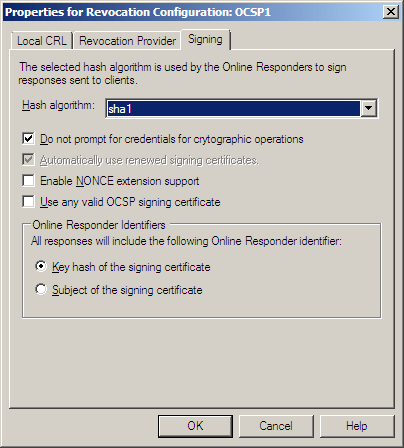404x448 pixels.
Task: Click the hash algorithm description text
Action: pyautogui.click(x=183, y=73)
